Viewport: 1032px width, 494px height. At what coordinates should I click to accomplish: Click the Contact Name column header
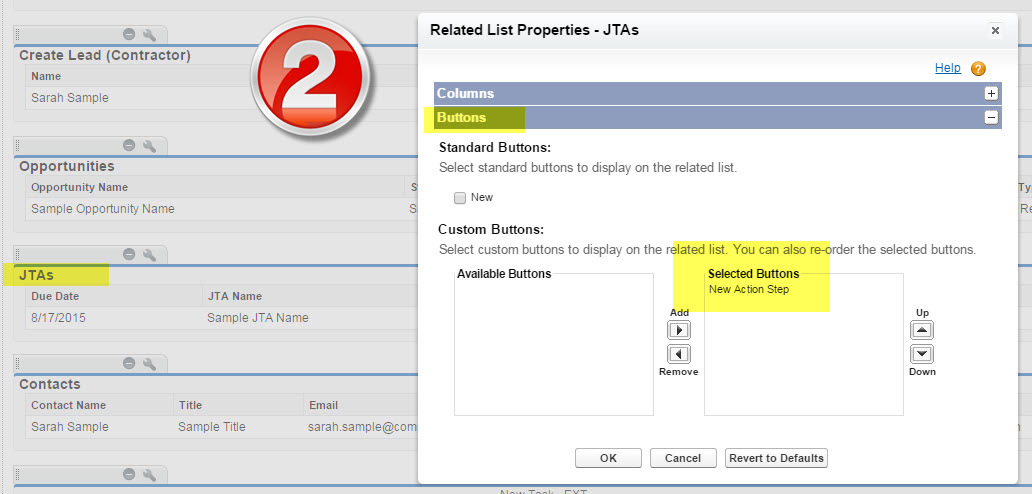click(x=68, y=405)
